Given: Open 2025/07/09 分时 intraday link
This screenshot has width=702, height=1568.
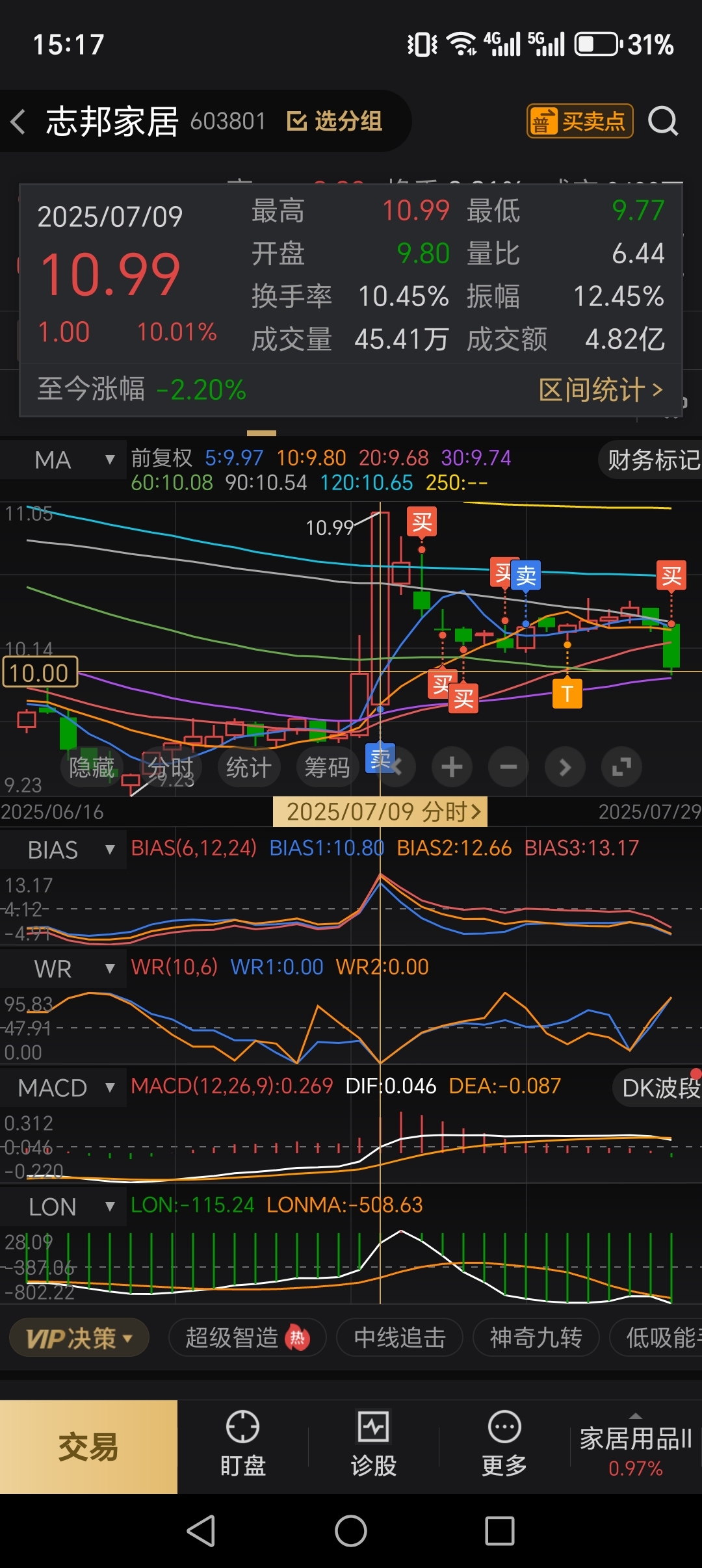Looking at the screenshot, I should point(380,811).
